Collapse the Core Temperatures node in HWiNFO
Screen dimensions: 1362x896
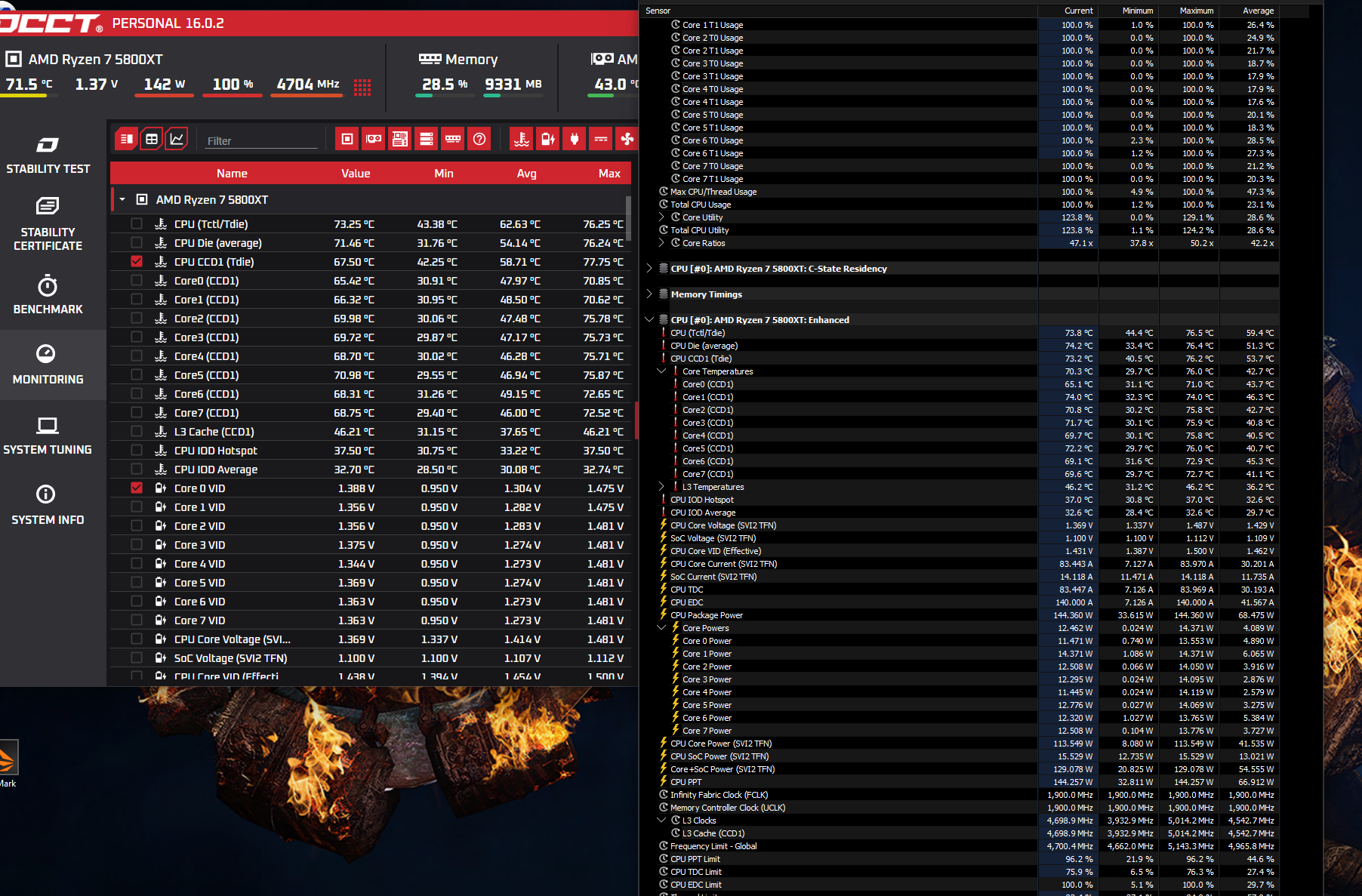click(x=661, y=371)
